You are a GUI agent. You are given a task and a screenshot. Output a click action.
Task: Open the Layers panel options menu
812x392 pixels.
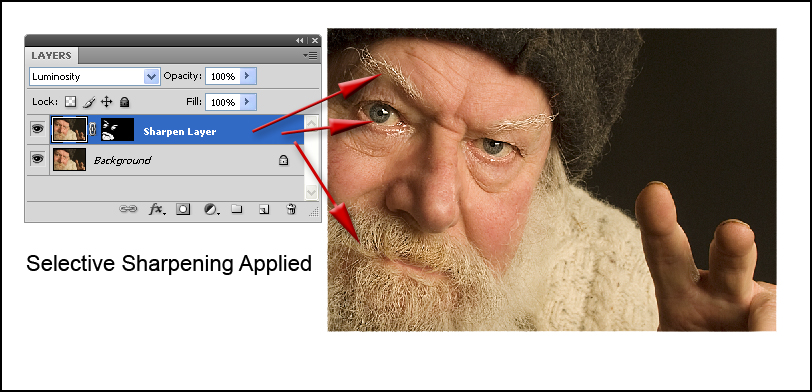(x=311, y=55)
